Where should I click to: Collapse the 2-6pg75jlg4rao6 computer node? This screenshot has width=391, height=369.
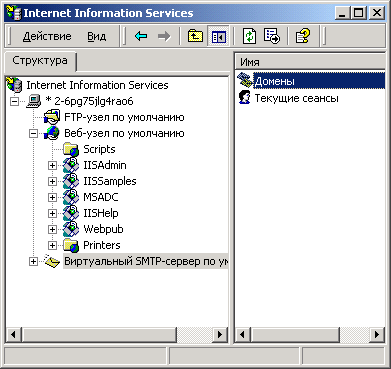point(14,102)
